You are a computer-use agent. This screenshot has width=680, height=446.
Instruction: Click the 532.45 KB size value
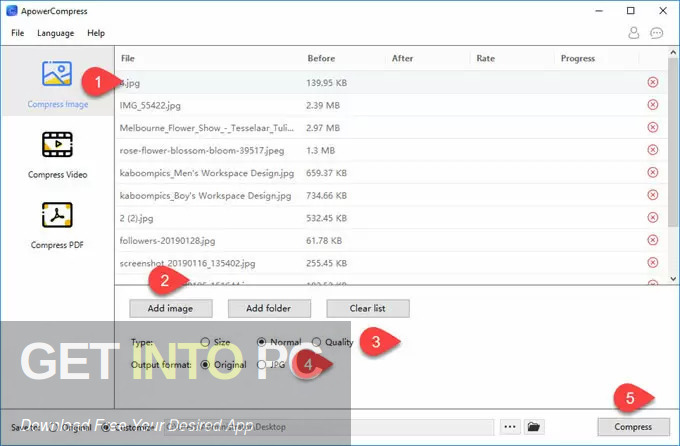click(327, 218)
